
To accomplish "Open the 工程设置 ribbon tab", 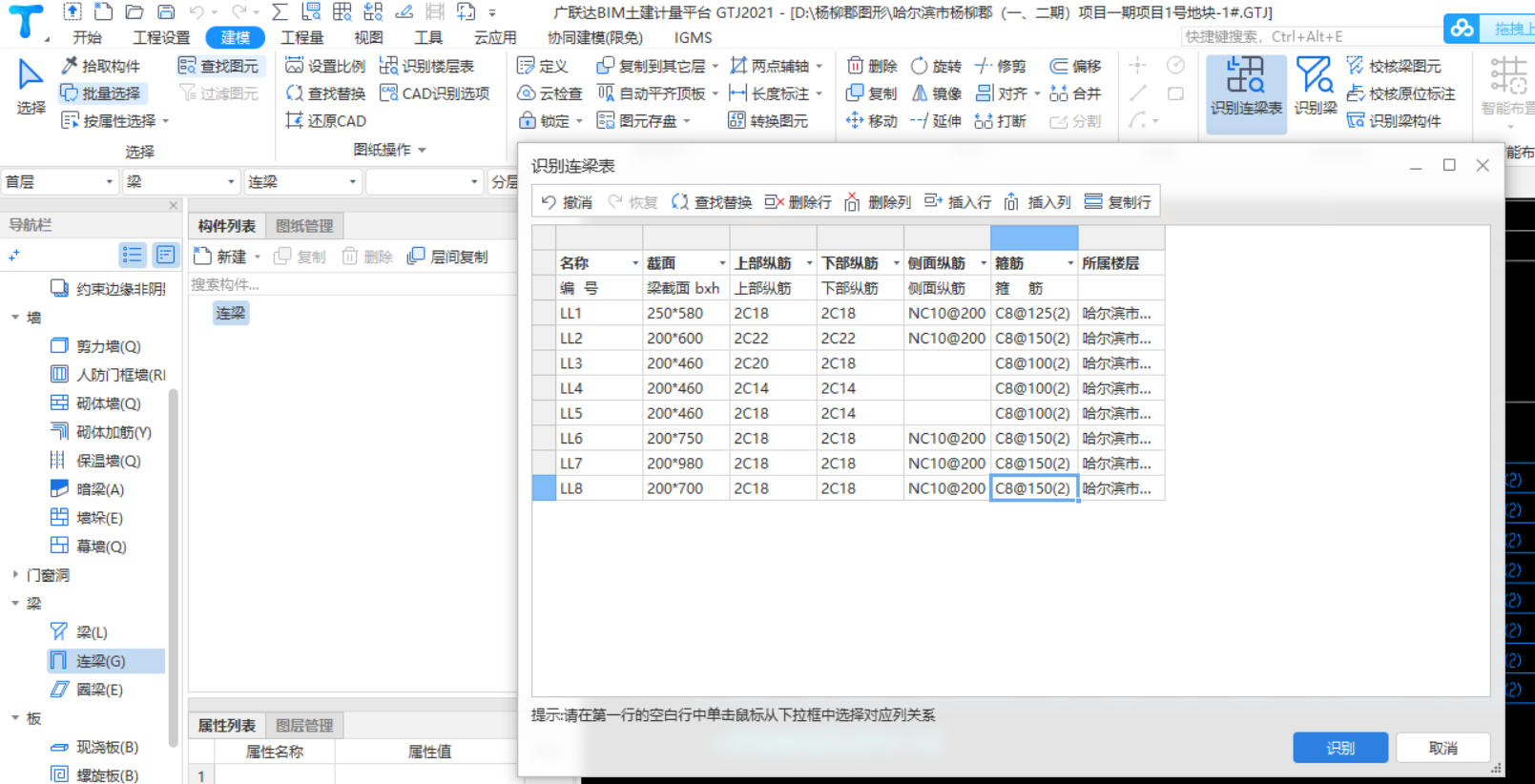I will (x=161, y=37).
